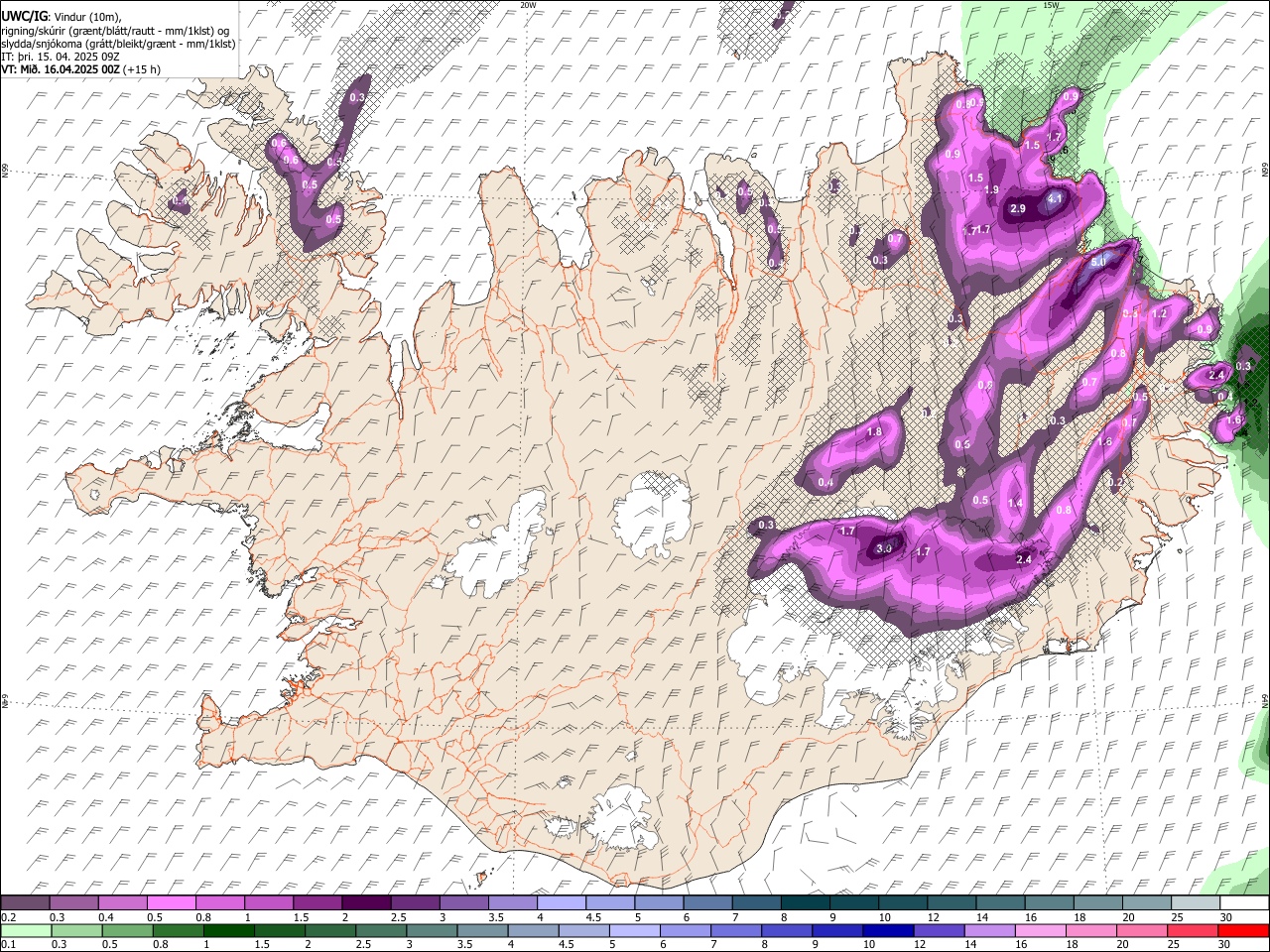
Task: Select the darkest purple swatch labeled 2
Action: [366, 903]
